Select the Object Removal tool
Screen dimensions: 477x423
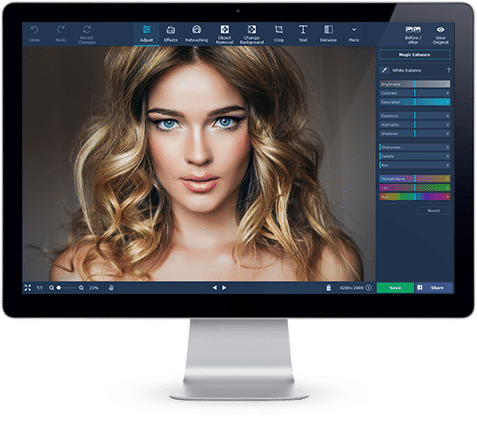click(x=224, y=34)
